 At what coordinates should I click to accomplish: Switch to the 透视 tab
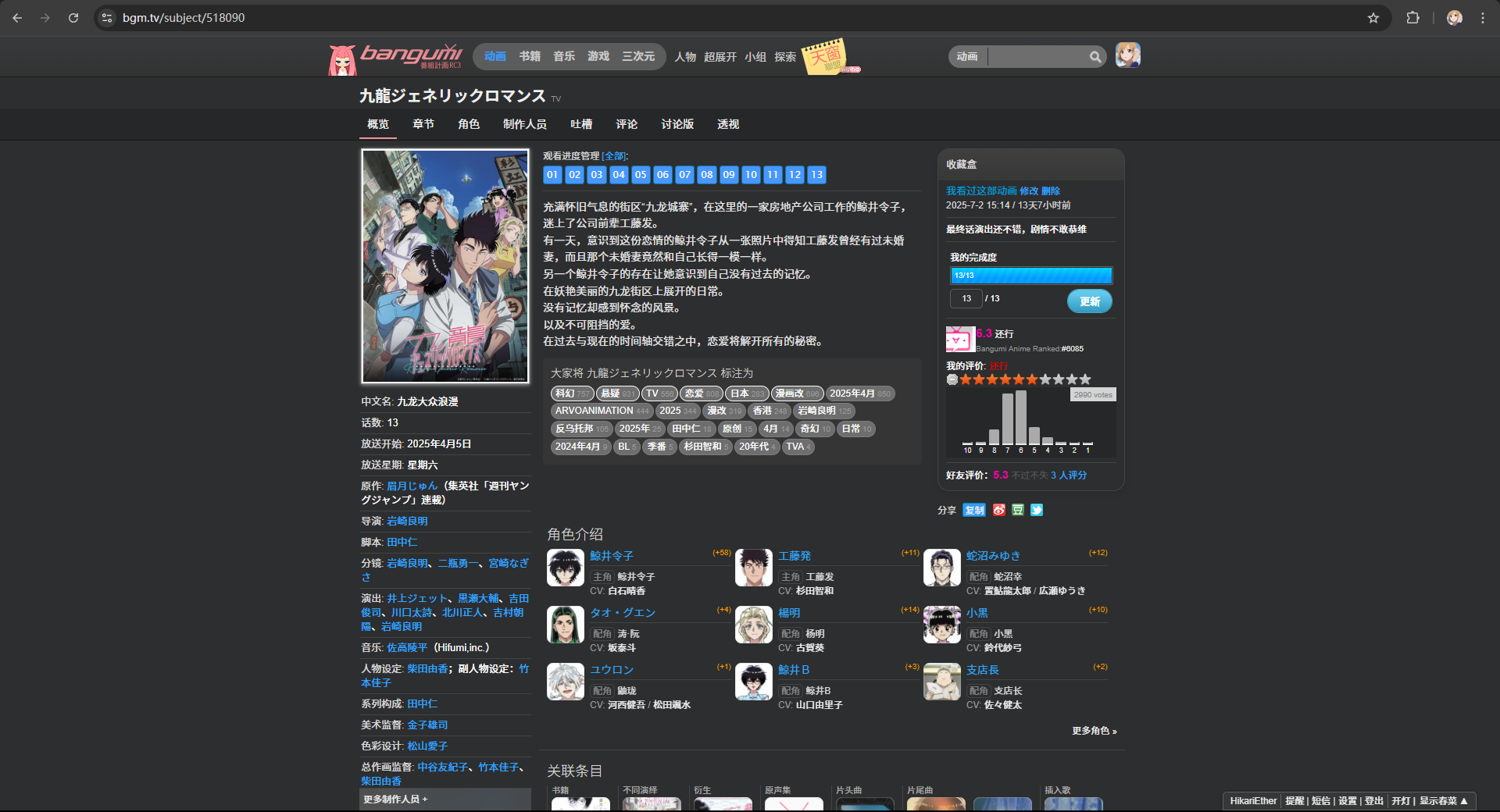(x=728, y=124)
